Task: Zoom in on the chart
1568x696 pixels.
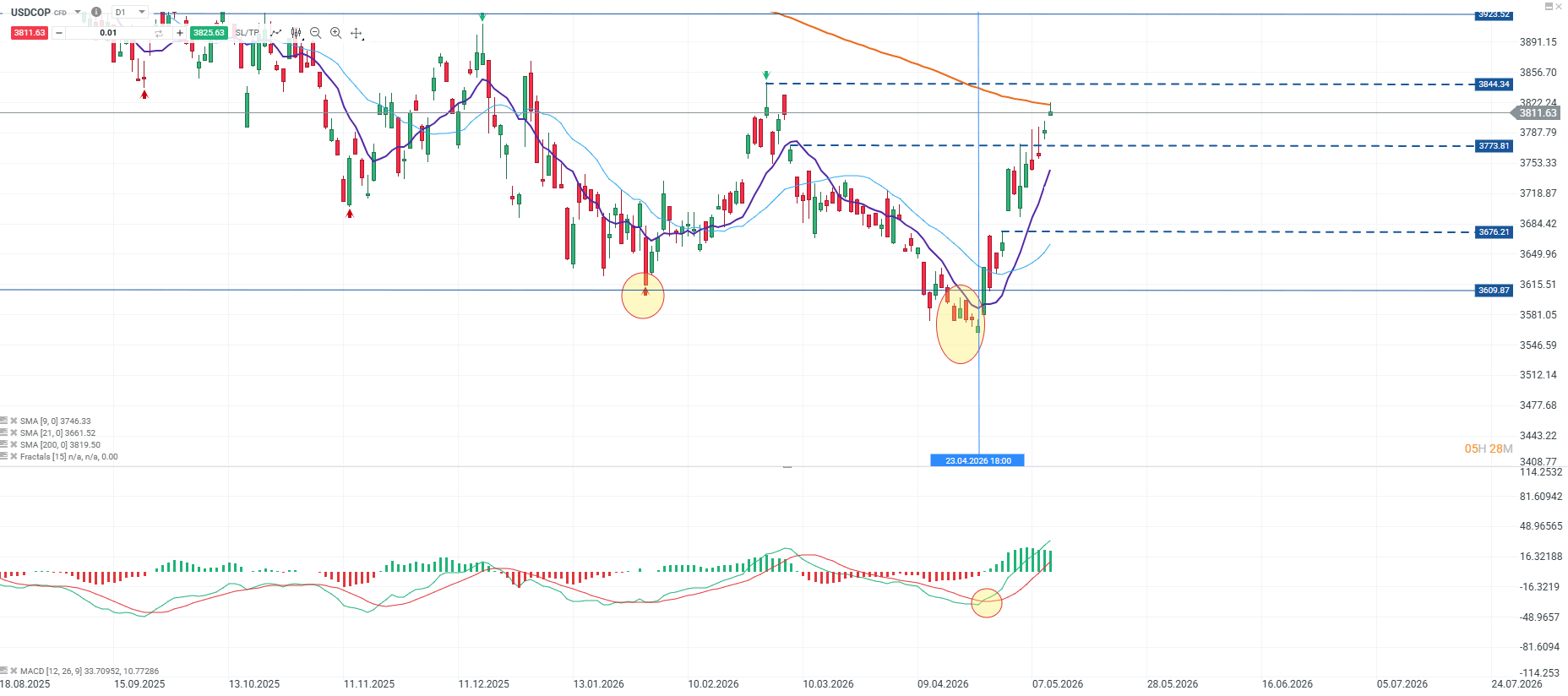Action: point(335,33)
